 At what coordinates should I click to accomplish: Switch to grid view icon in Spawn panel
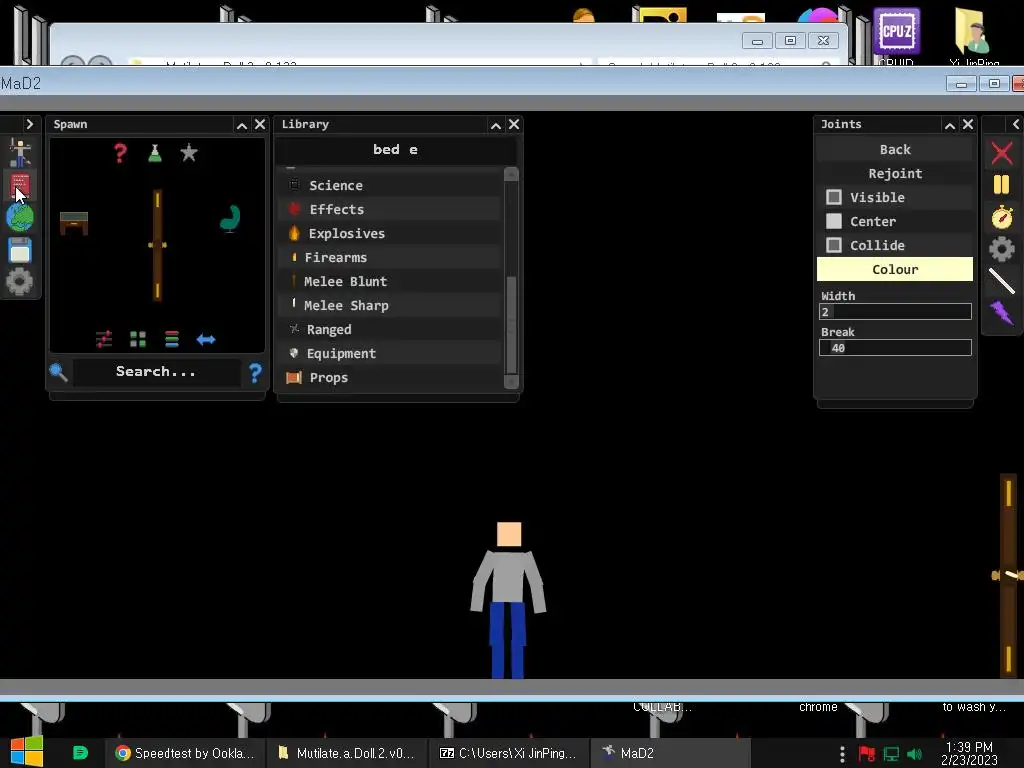[x=138, y=339]
